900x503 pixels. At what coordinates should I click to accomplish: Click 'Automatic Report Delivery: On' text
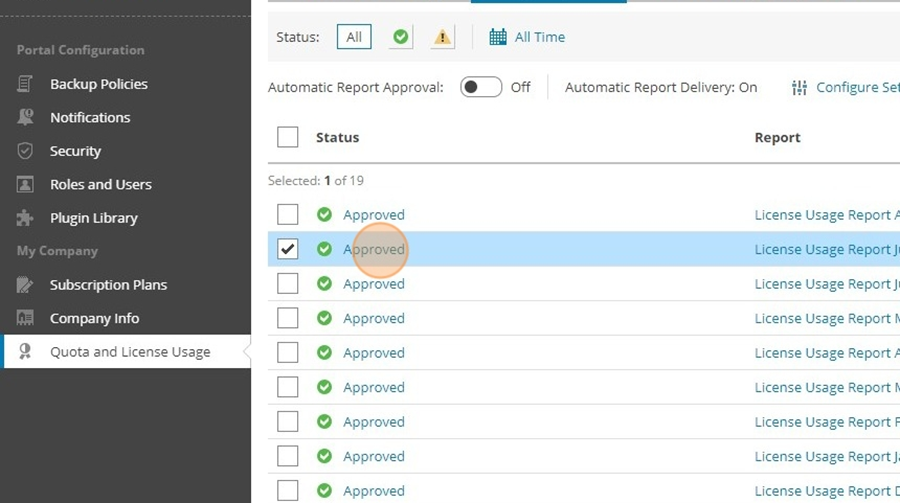(x=661, y=87)
